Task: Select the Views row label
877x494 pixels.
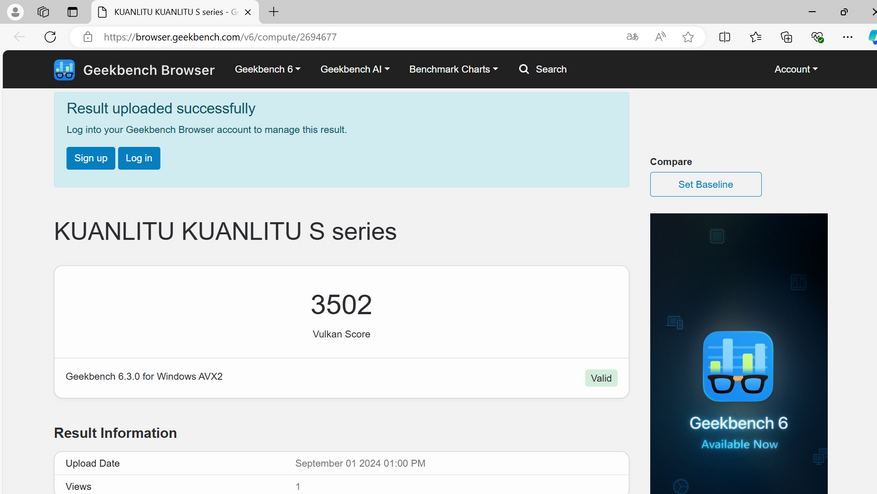Action: pyautogui.click(x=78, y=487)
